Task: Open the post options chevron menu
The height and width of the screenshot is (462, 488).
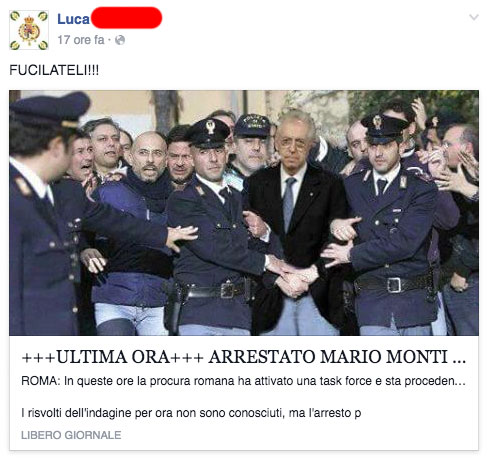Action: coord(474,17)
